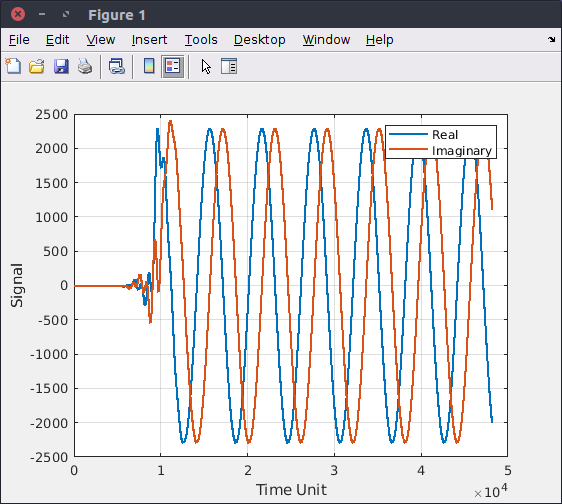
Task: Open the Insert menu
Action: coord(149,40)
